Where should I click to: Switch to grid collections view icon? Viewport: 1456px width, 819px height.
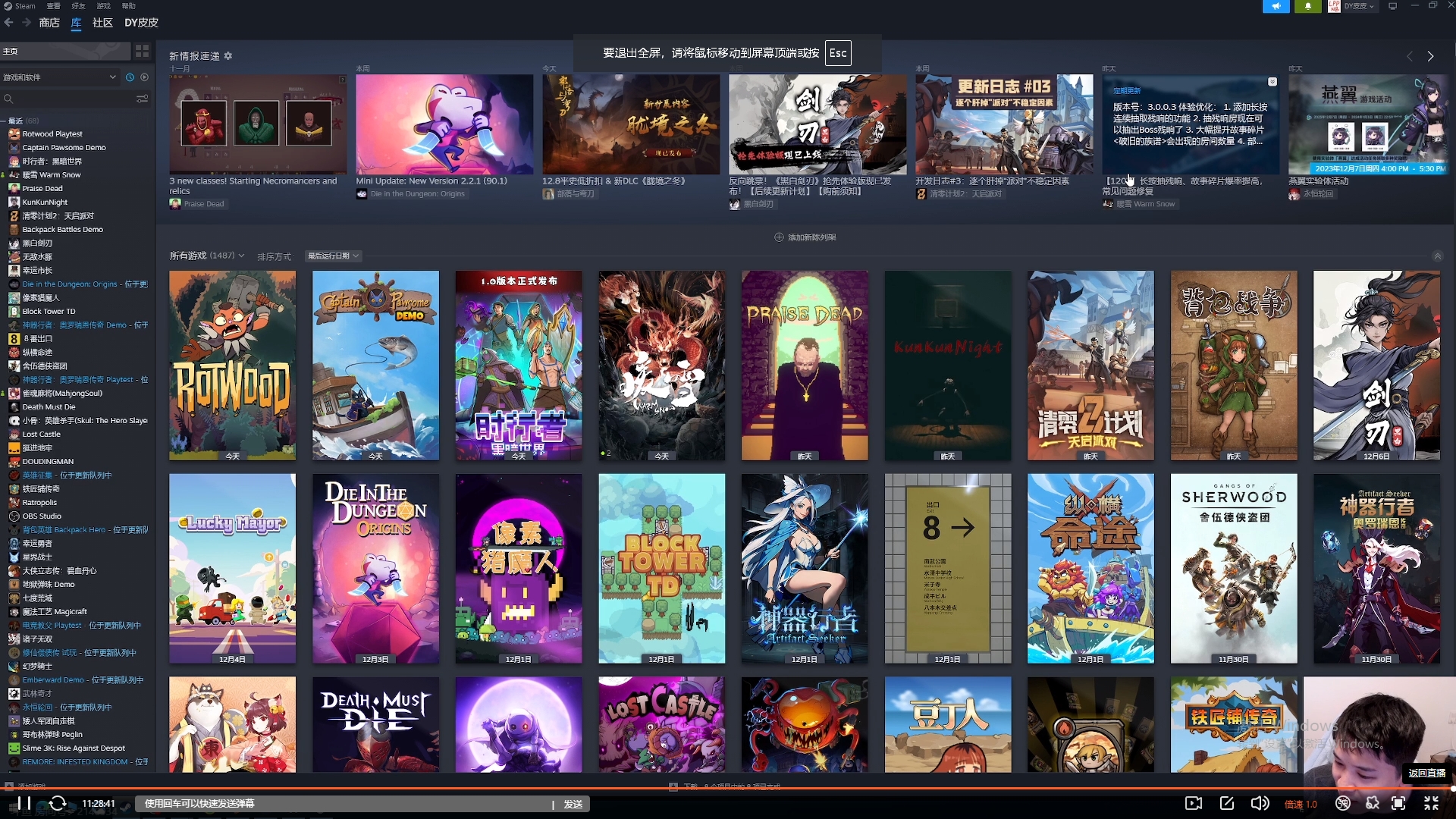click(142, 51)
